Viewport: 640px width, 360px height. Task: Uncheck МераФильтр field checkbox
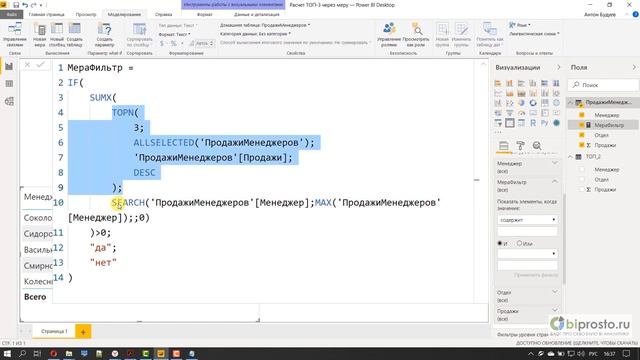point(582,125)
